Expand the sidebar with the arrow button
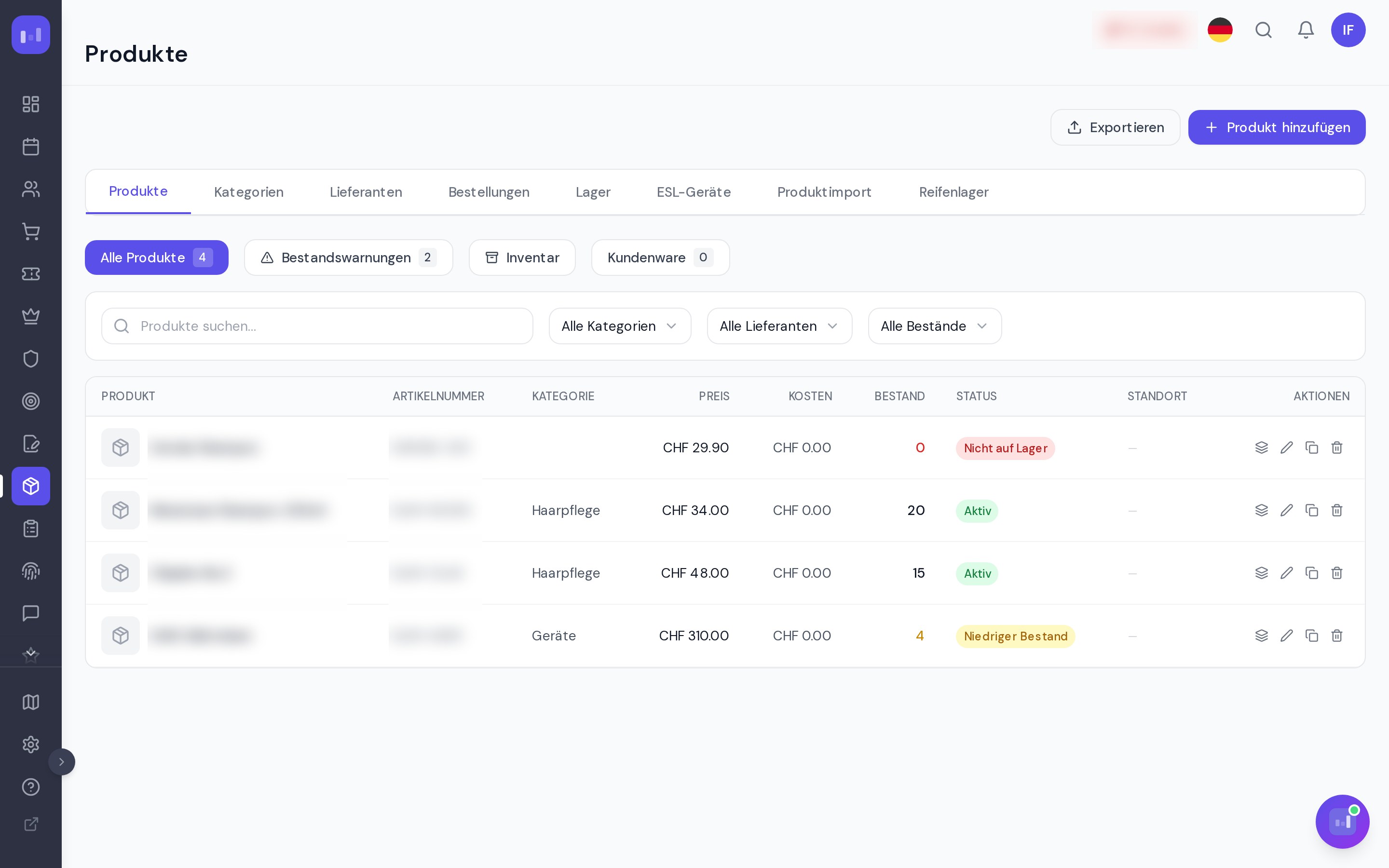 coord(61,762)
